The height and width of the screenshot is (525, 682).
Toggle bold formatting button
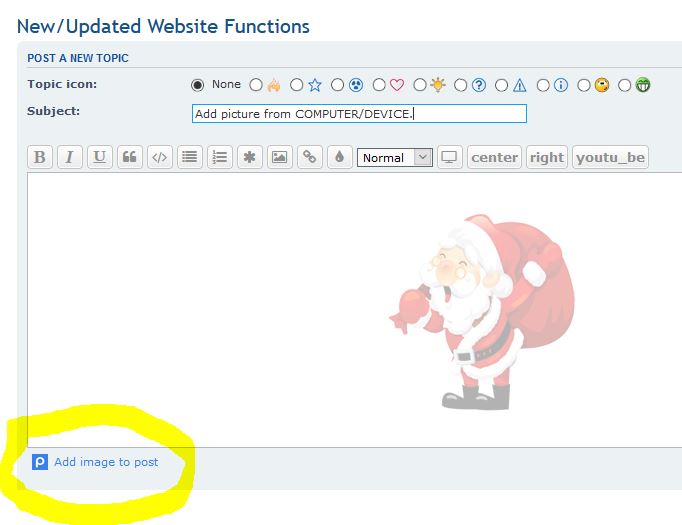(x=40, y=157)
